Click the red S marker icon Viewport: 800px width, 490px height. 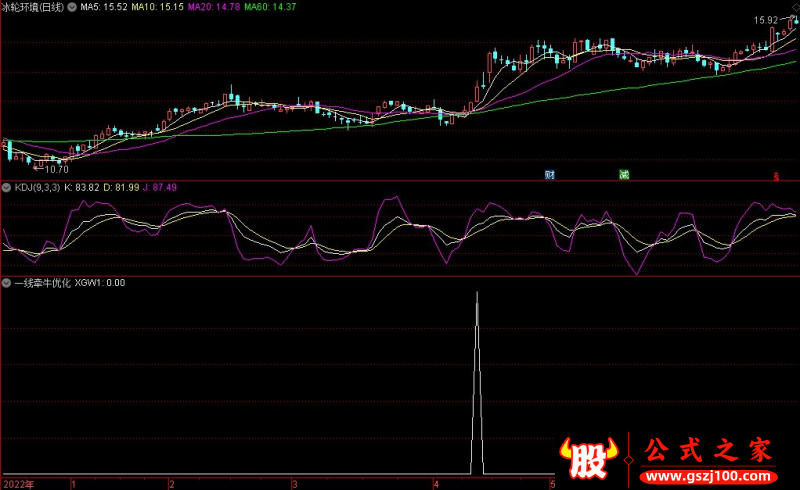point(775,176)
